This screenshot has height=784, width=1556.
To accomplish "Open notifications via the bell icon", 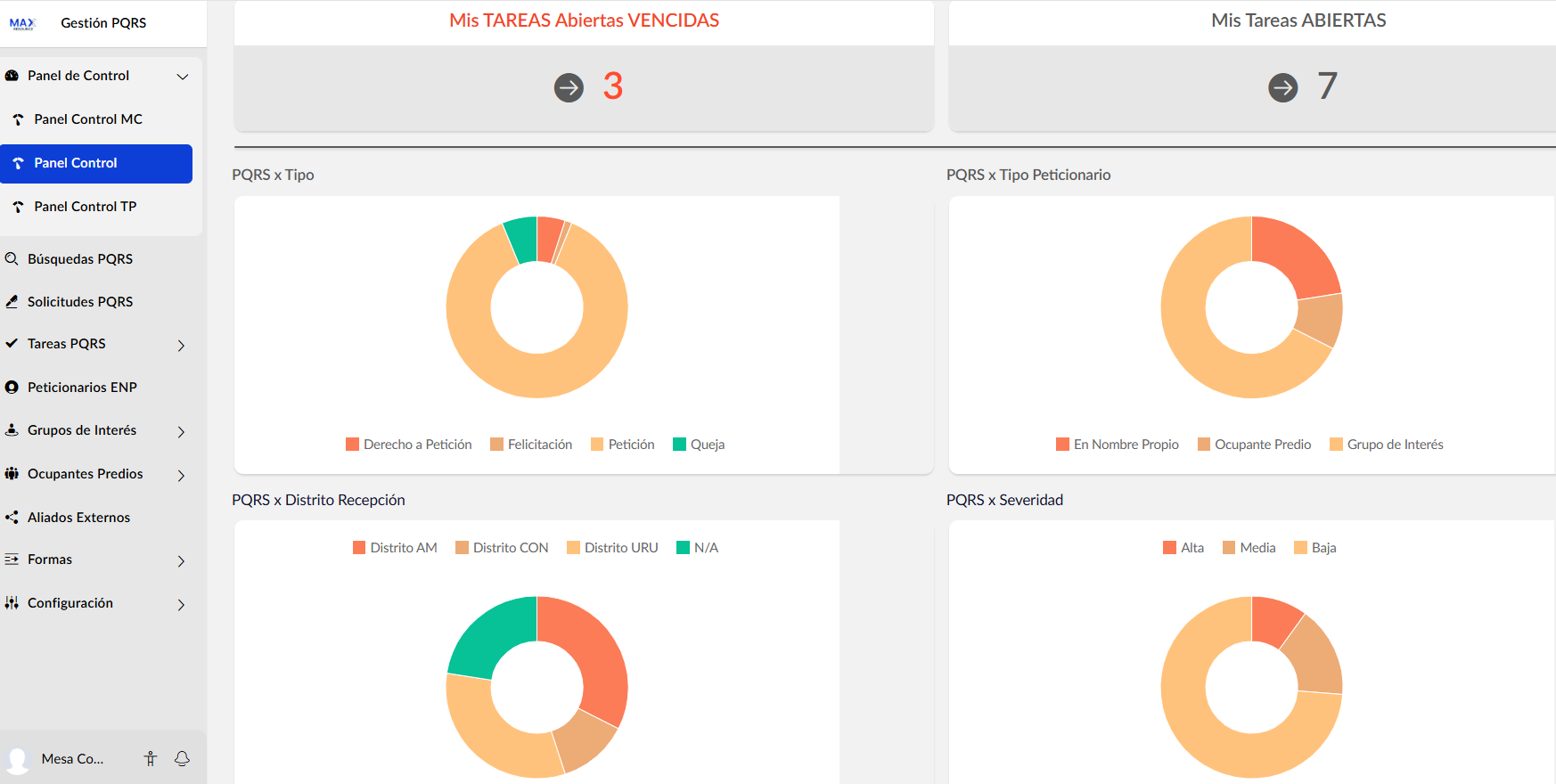I will click(x=182, y=758).
